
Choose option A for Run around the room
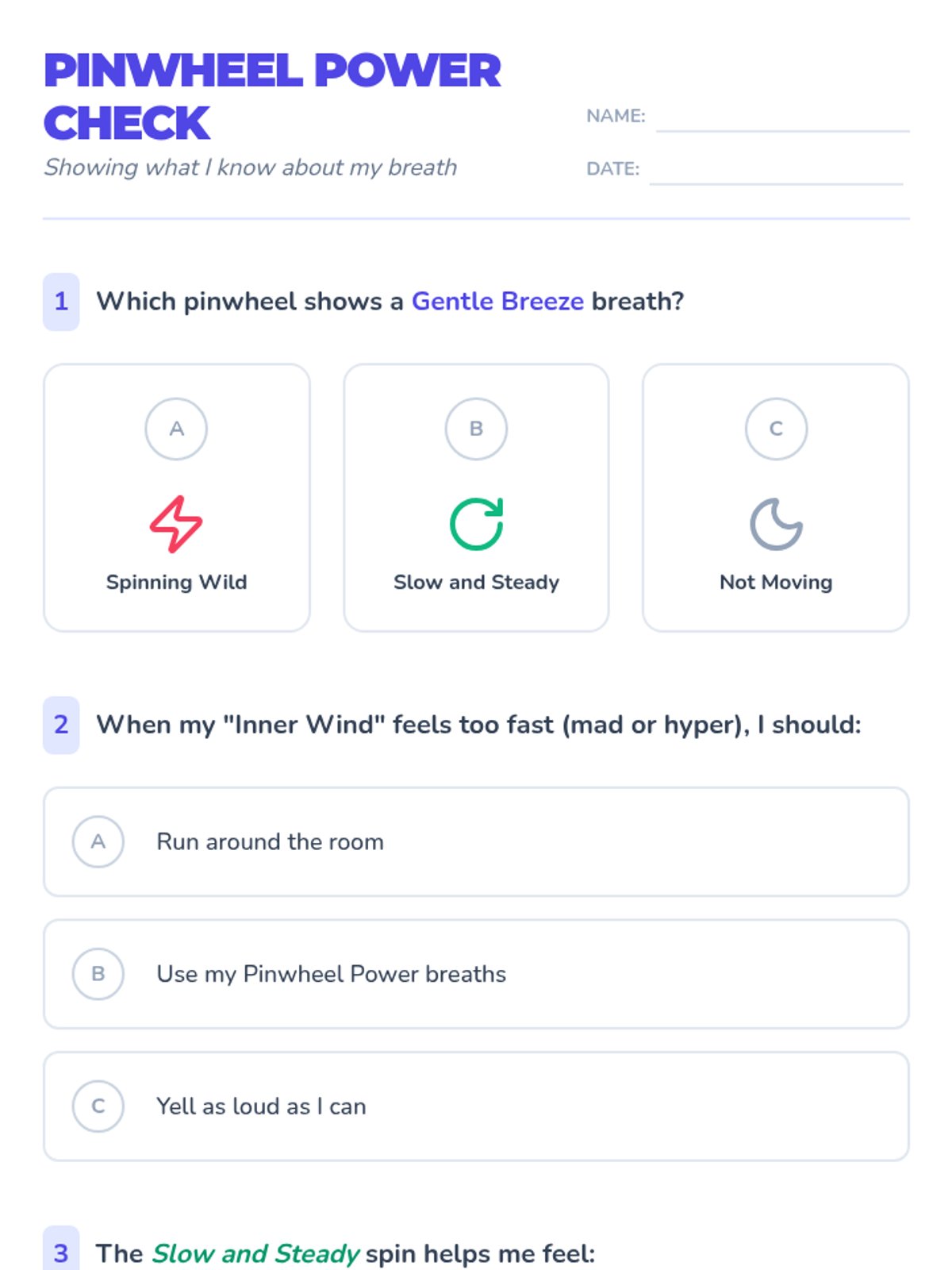pyautogui.click(x=98, y=841)
